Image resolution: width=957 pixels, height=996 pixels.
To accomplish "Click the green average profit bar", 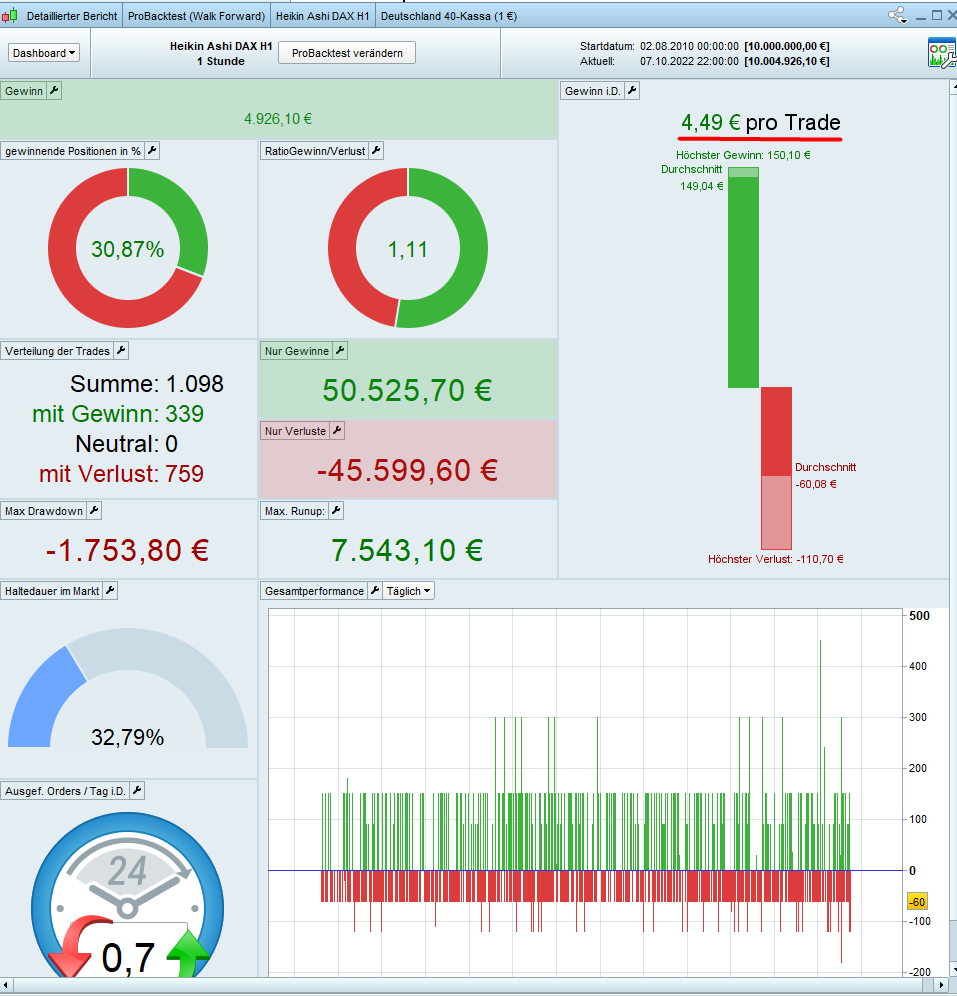I will (x=743, y=282).
